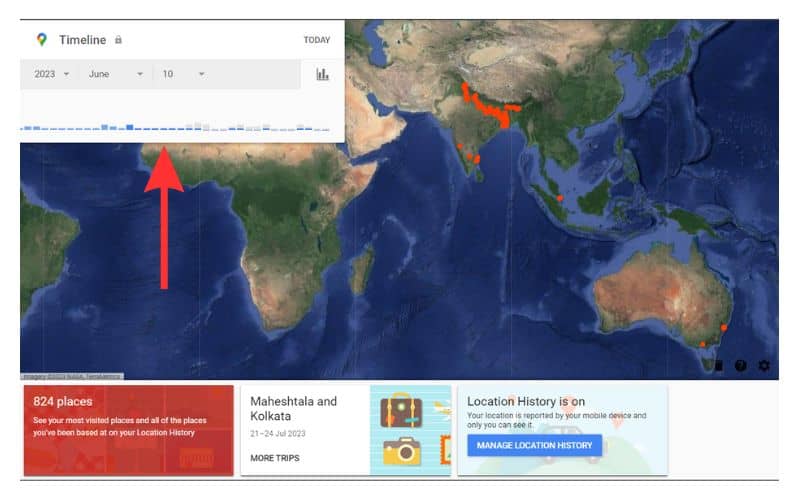Open the settings gear on map
800x500 pixels.
[x=764, y=366]
